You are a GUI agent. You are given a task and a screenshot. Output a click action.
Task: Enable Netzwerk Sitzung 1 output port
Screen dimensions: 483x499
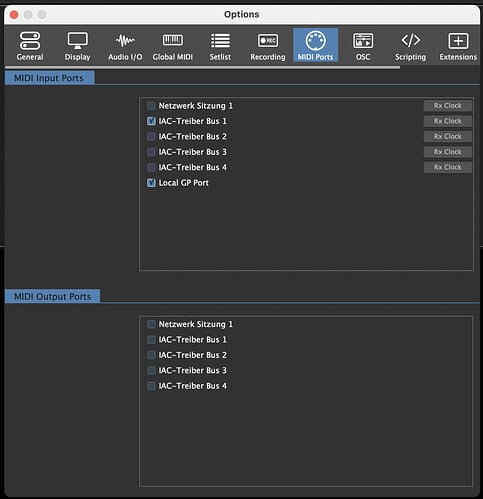coord(151,324)
